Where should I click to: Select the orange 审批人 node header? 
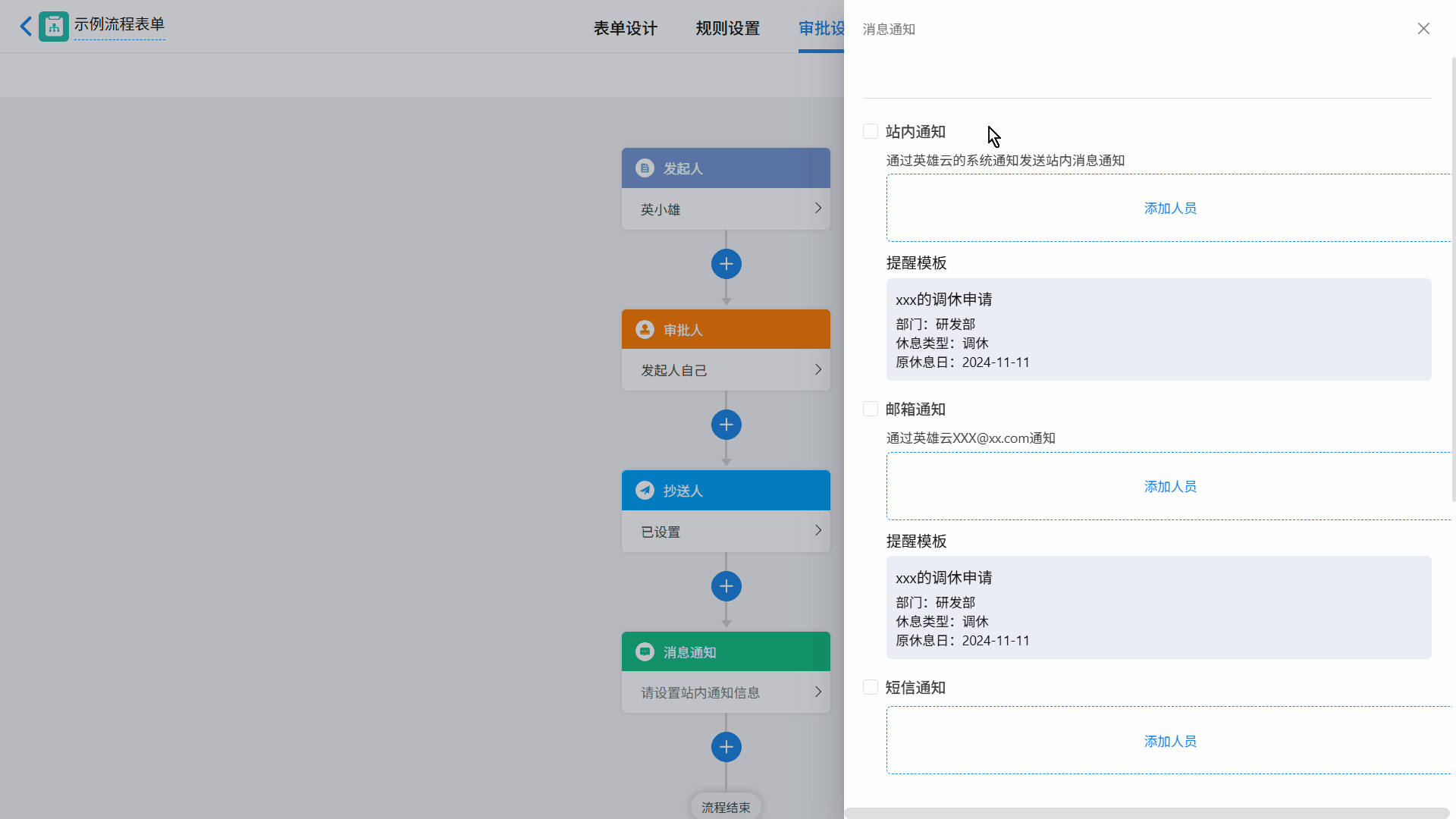pyautogui.click(x=726, y=330)
